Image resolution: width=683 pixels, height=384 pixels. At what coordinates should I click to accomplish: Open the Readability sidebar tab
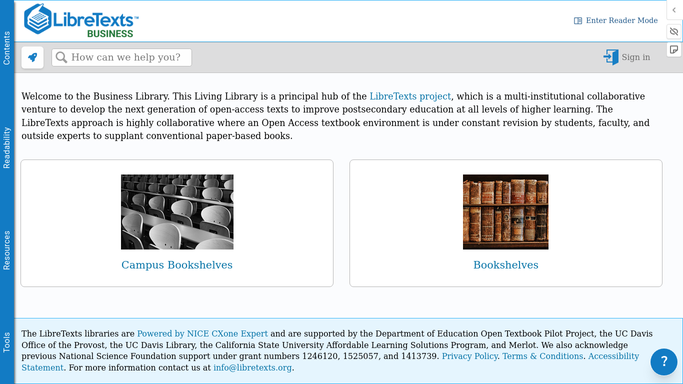tap(7, 148)
